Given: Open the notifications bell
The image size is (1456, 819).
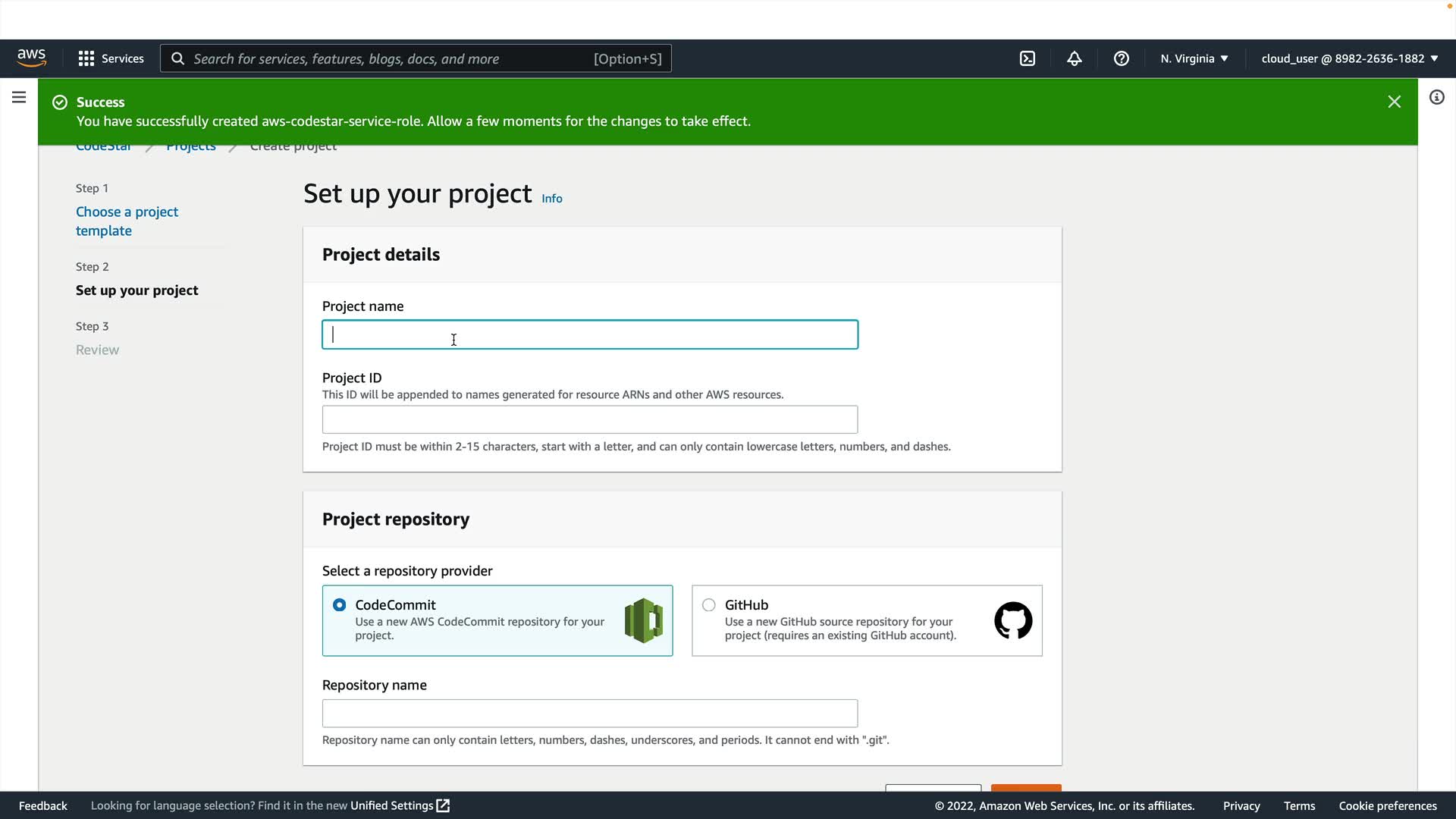Looking at the screenshot, I should coord(1074,58).
